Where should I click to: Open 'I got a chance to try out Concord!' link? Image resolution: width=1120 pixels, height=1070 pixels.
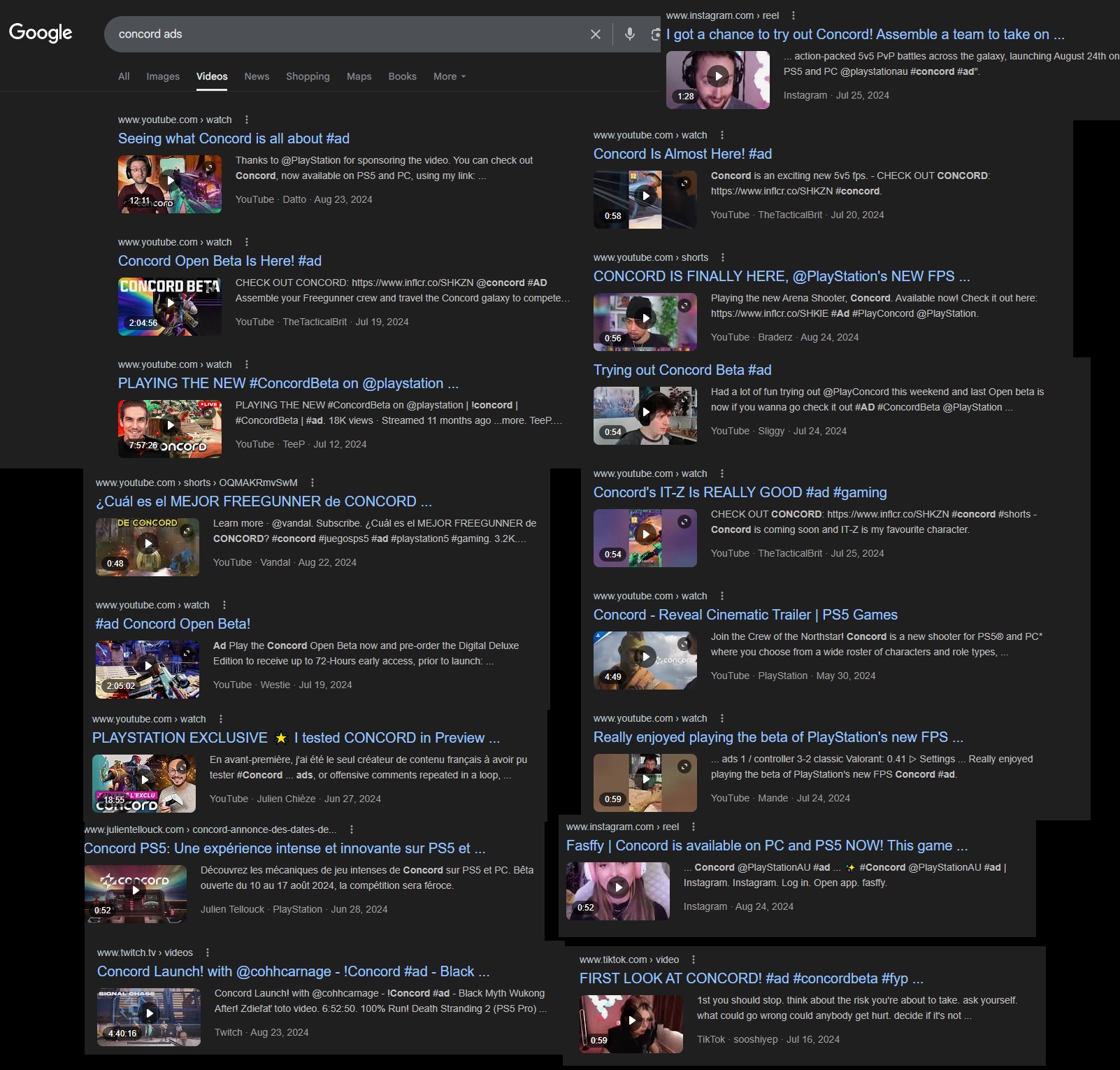click(866, 34)
